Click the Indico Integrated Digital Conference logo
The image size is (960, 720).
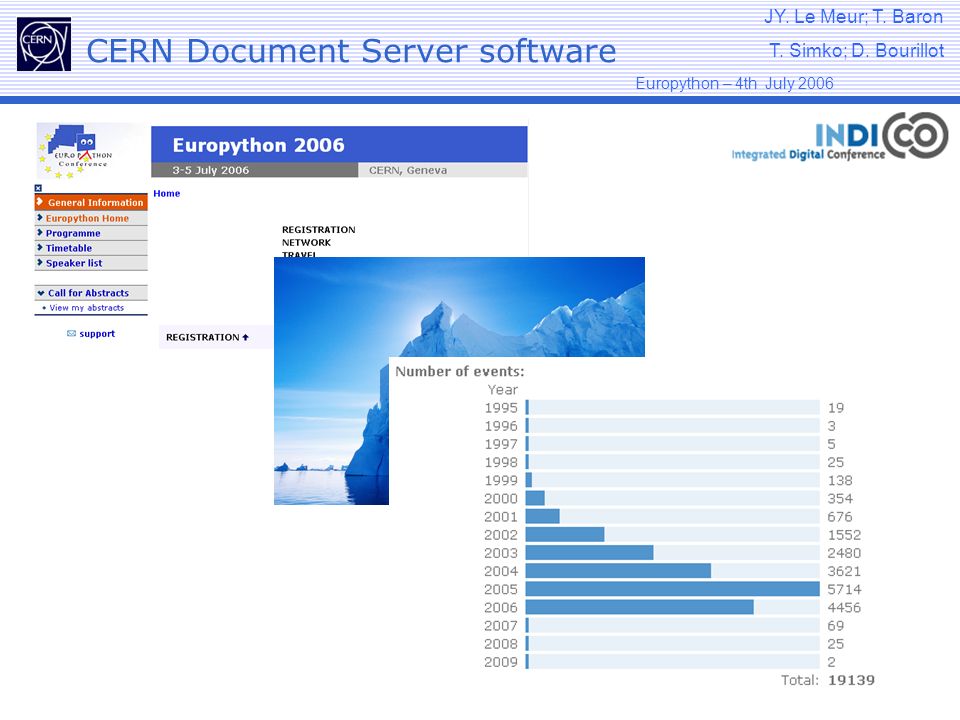(839, 136)
